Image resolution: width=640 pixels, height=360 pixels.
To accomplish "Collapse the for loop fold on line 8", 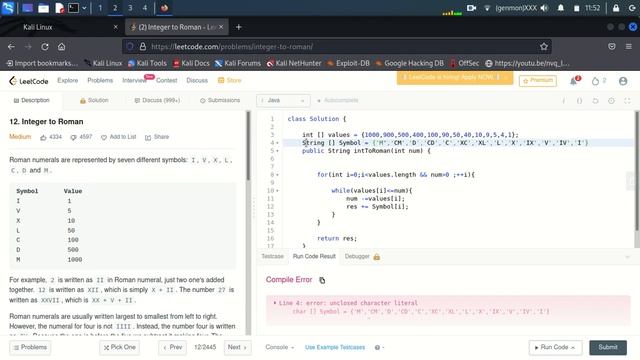I will point(278,175).
